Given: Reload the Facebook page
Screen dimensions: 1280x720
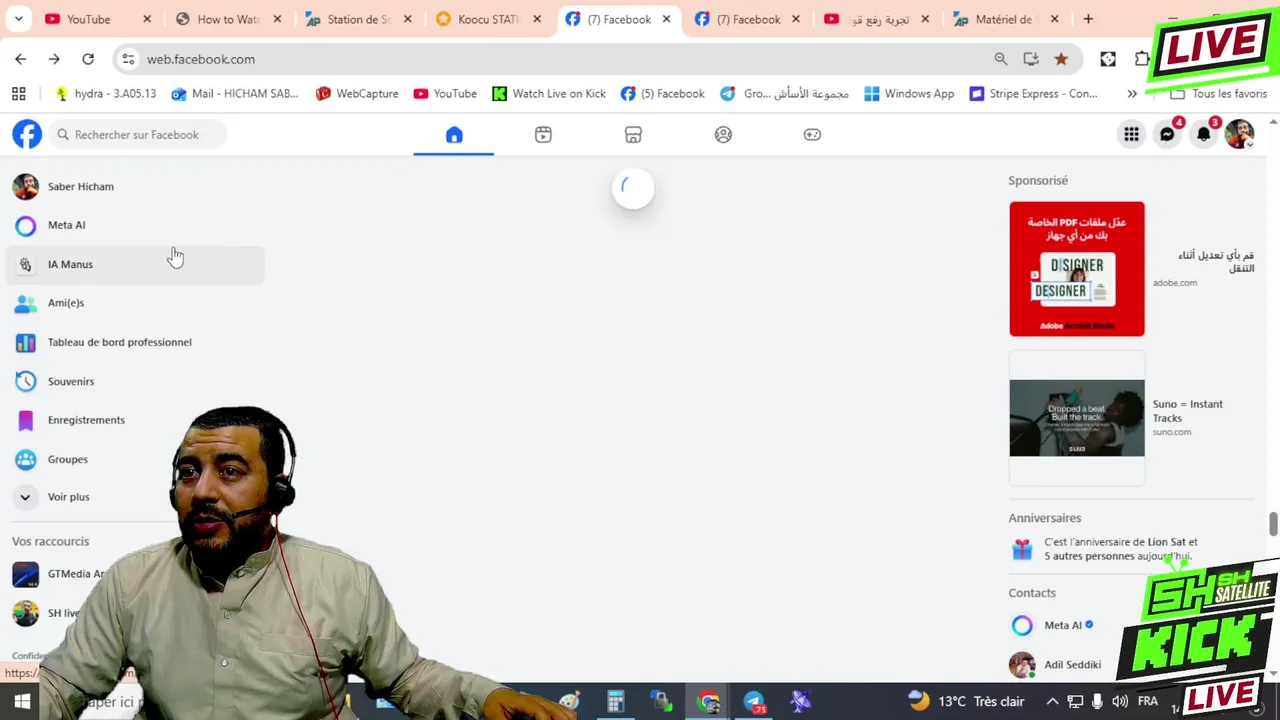Looking at the screenshot, I should [88, 59].
